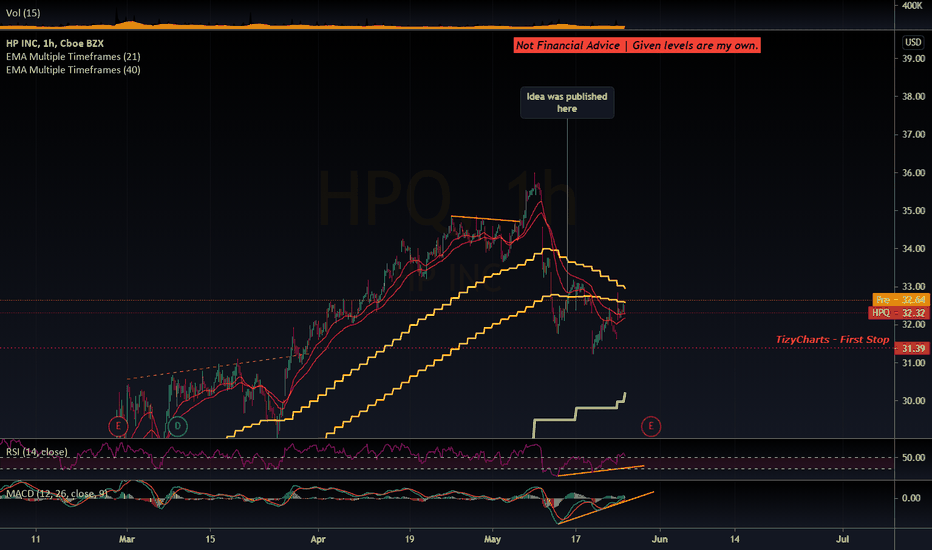Click the 'May' date axis label
Image resolution: width=932 pixels, height=550 pixels.
click(x=492, y=539)
